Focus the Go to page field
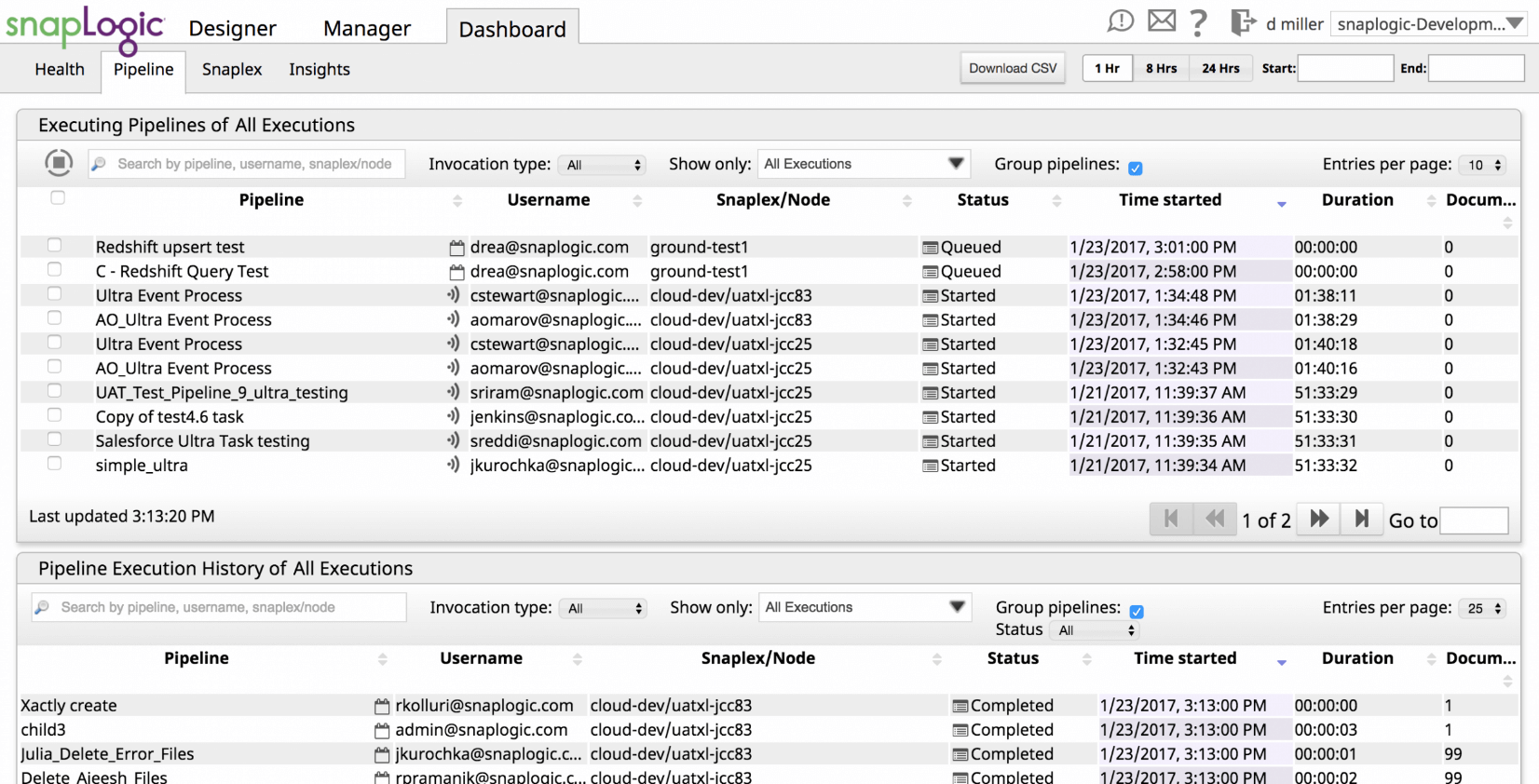Viewport: 1539px width, 784px height. pyautogui.click(x=1475, y=520)
